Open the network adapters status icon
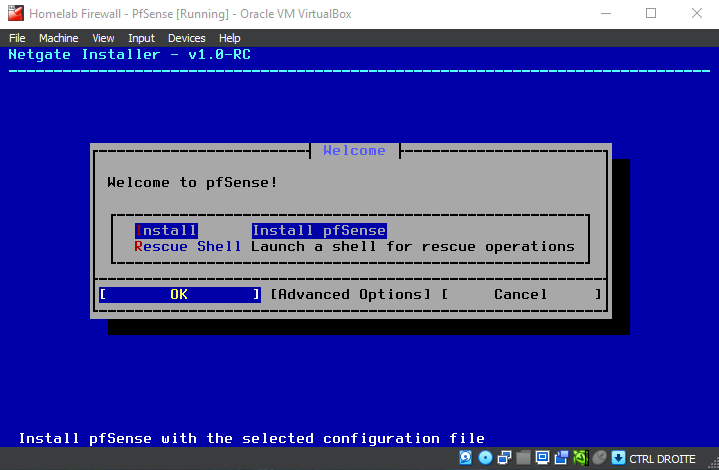 (504, 458)
